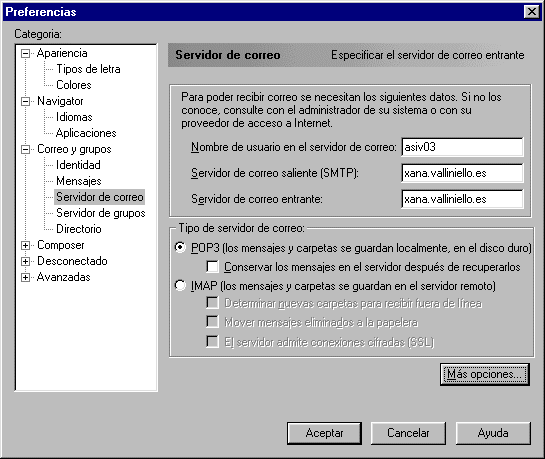Dismiss the dialog with the Cancelar button
Viewport: 545px width, 459px height.
[408, 433]
